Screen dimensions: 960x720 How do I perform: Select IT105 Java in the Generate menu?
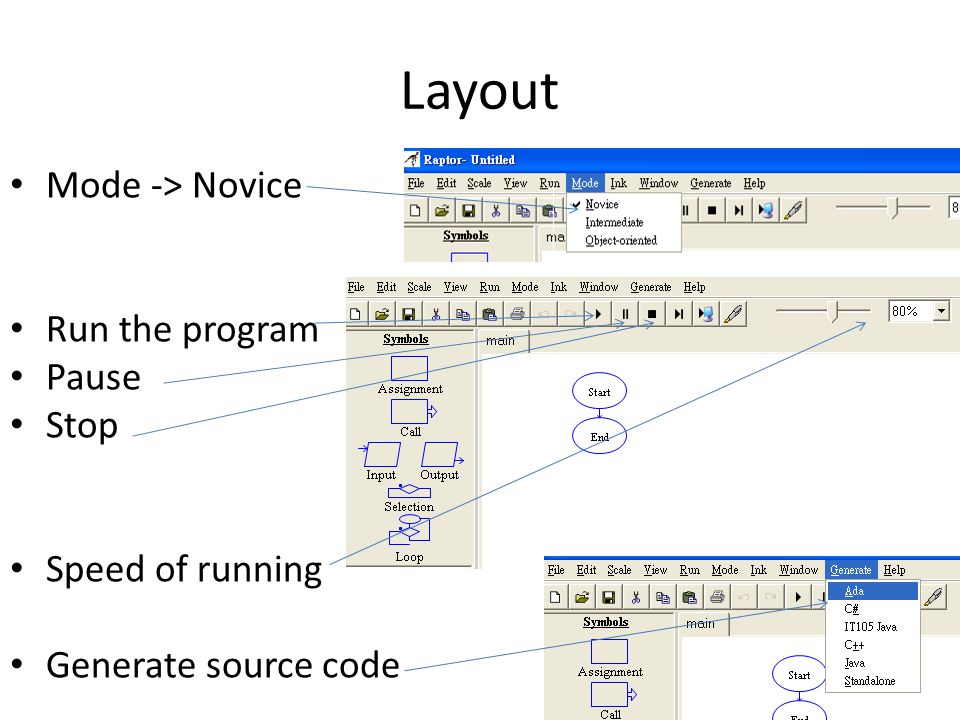click(872, 626)
